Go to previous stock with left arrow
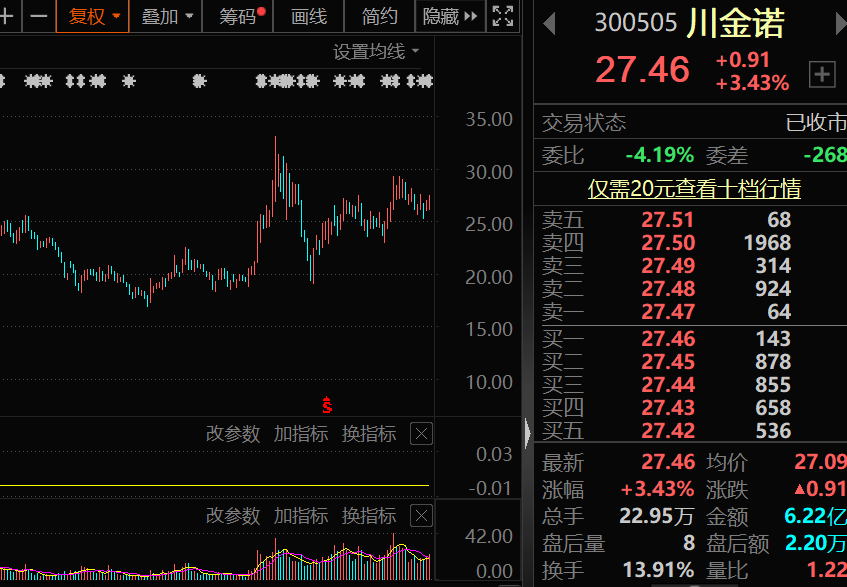The image size is (847, 587). coord(549,24)
